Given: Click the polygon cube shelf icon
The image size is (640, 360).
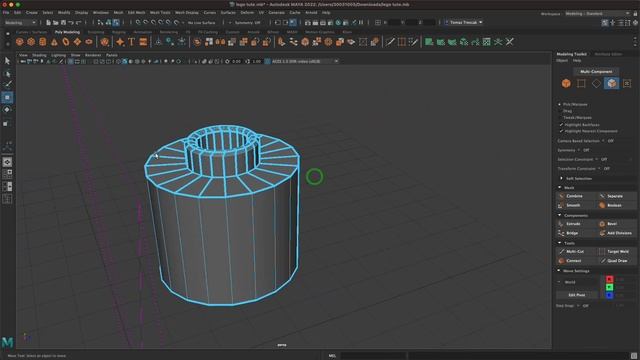Looking at the screenshot, I should tap(31, 42).
